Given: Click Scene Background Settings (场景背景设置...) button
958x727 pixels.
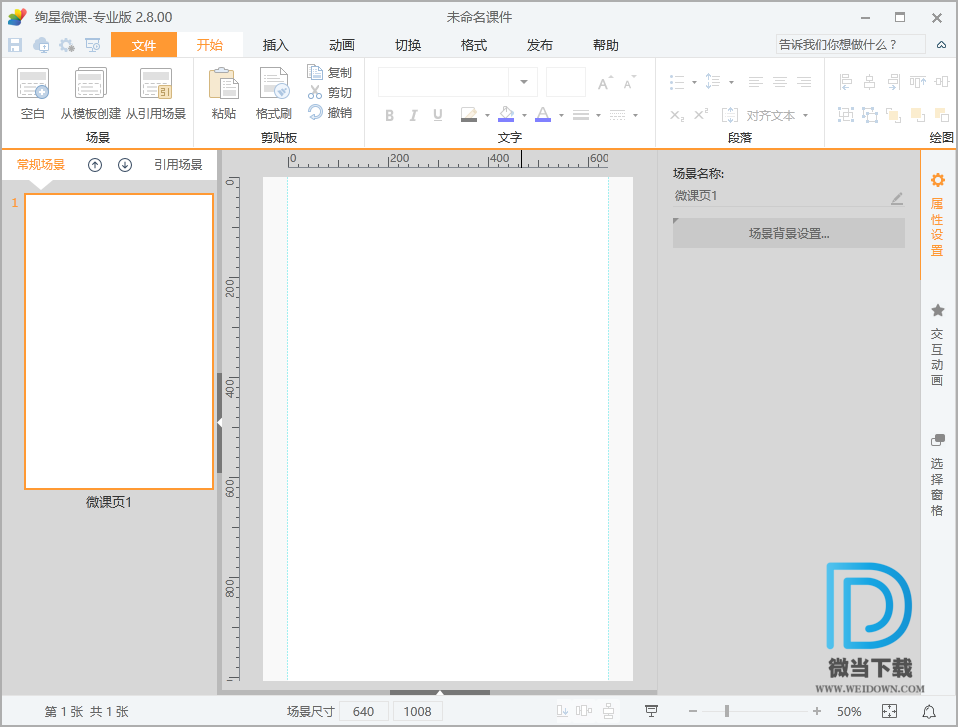Looking at the screenshot, I should (789, 233).
